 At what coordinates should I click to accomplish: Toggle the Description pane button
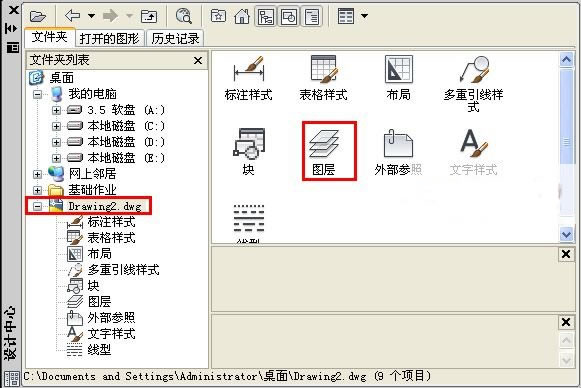point(312,17)
